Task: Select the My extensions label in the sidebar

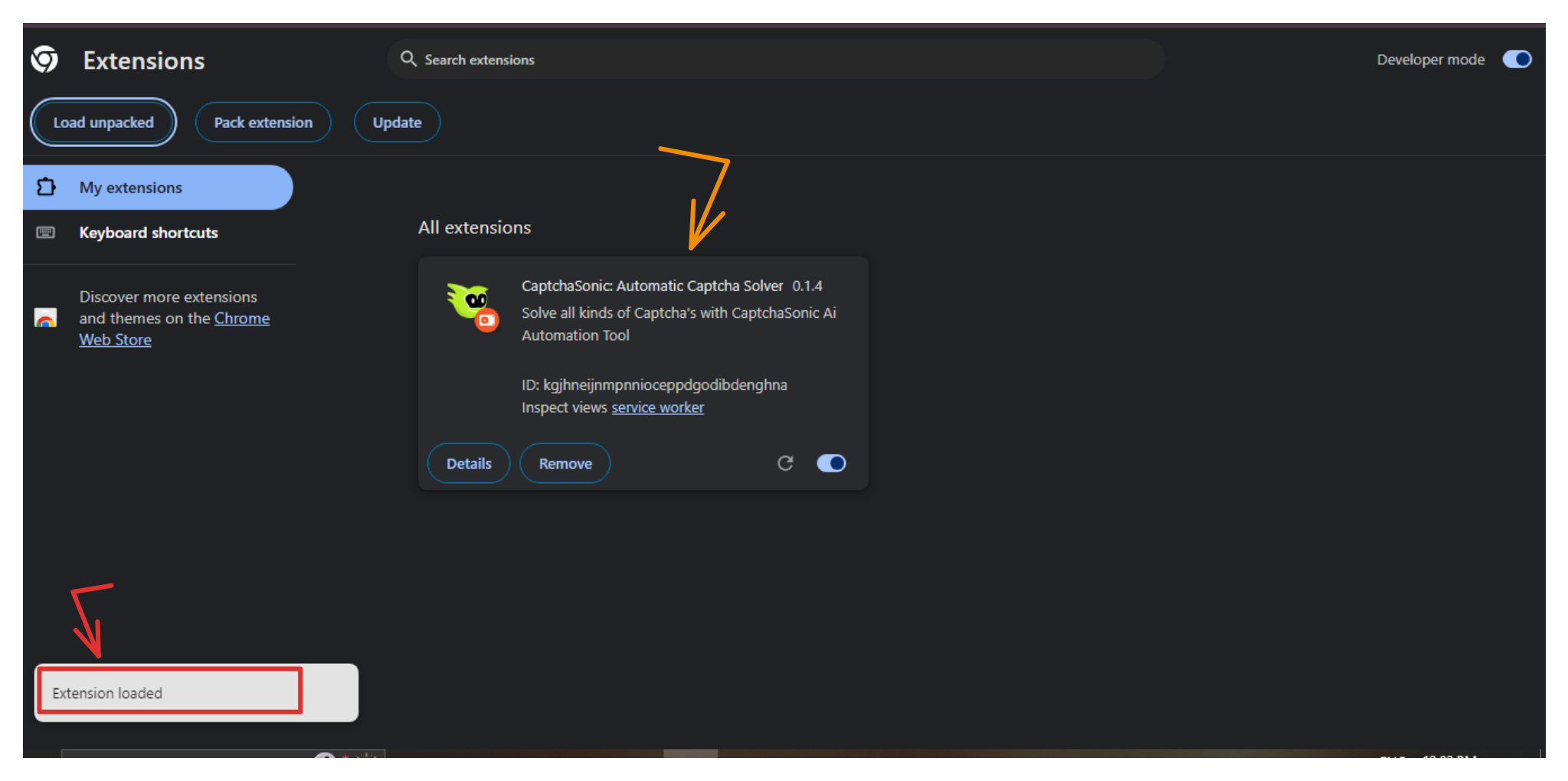Action: pyautogui.click(x=131, y=188)
